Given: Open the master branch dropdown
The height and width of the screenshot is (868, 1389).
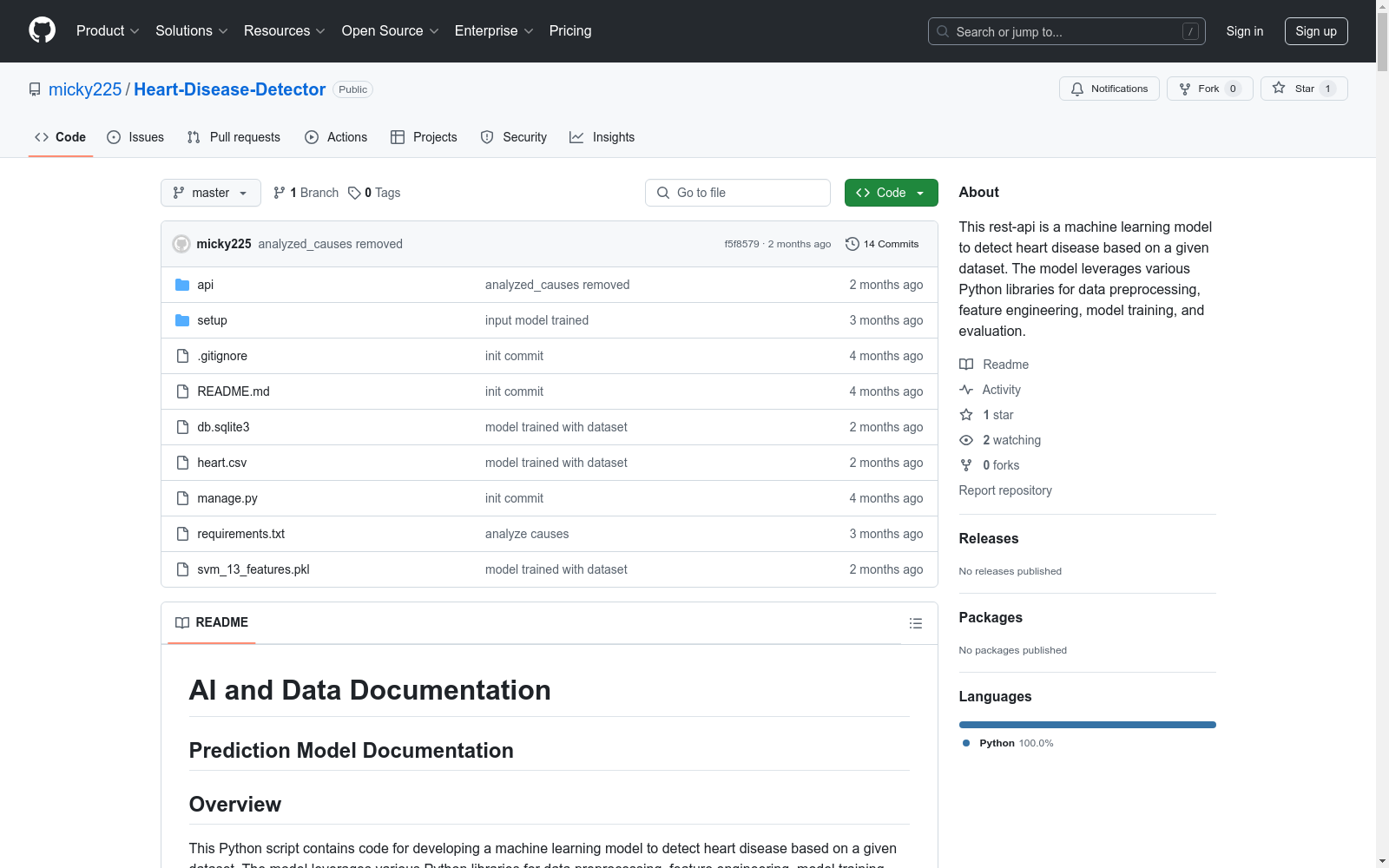Looking at the screenshot, I should [211, 193].
